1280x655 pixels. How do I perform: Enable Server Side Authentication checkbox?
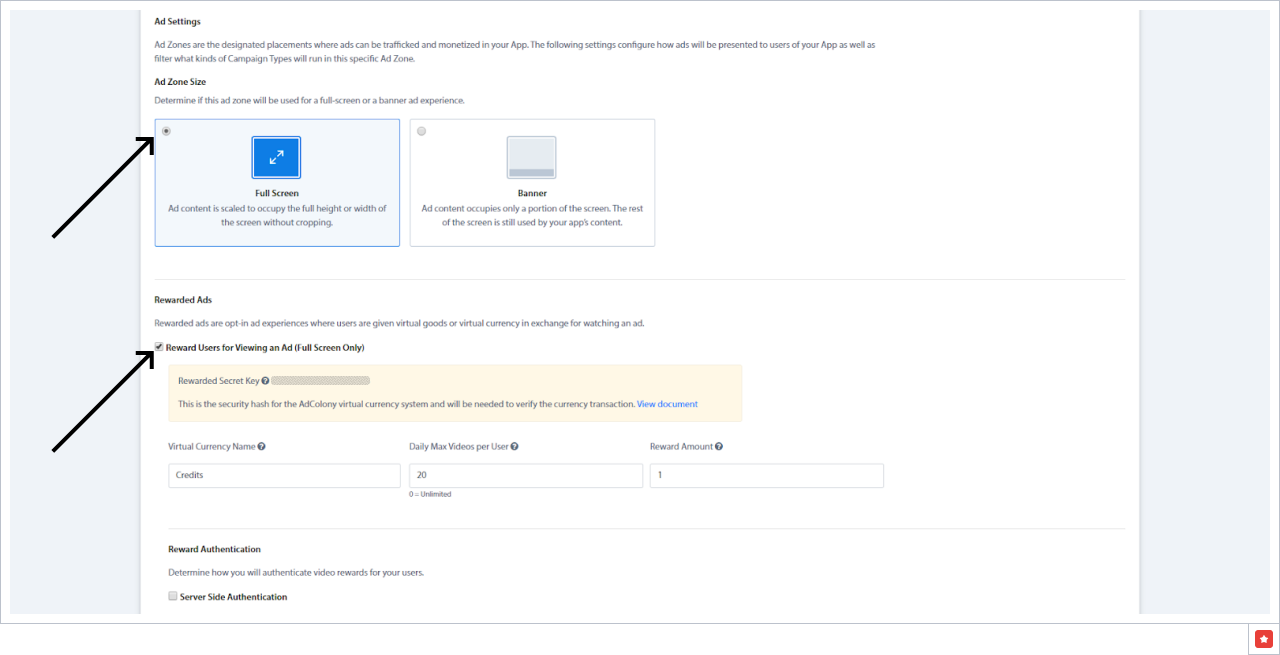[x=173, y=596]
